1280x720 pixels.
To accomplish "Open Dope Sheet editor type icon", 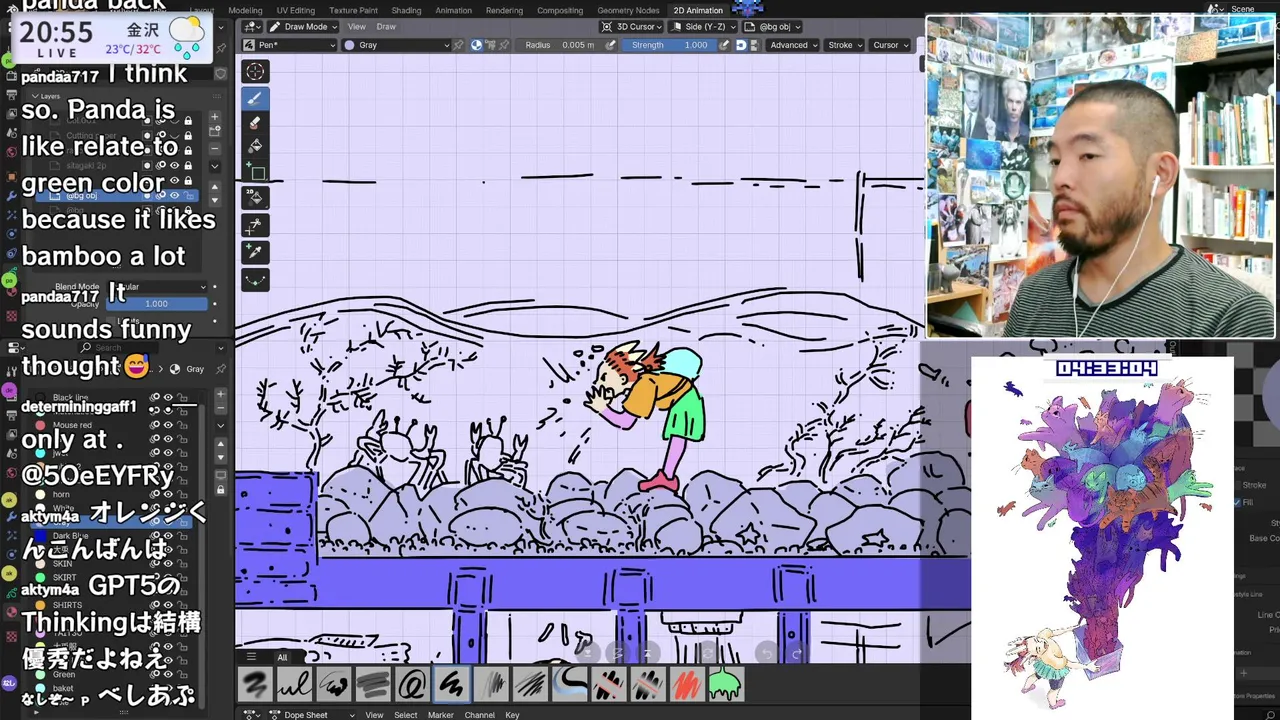I will [252, 715].
